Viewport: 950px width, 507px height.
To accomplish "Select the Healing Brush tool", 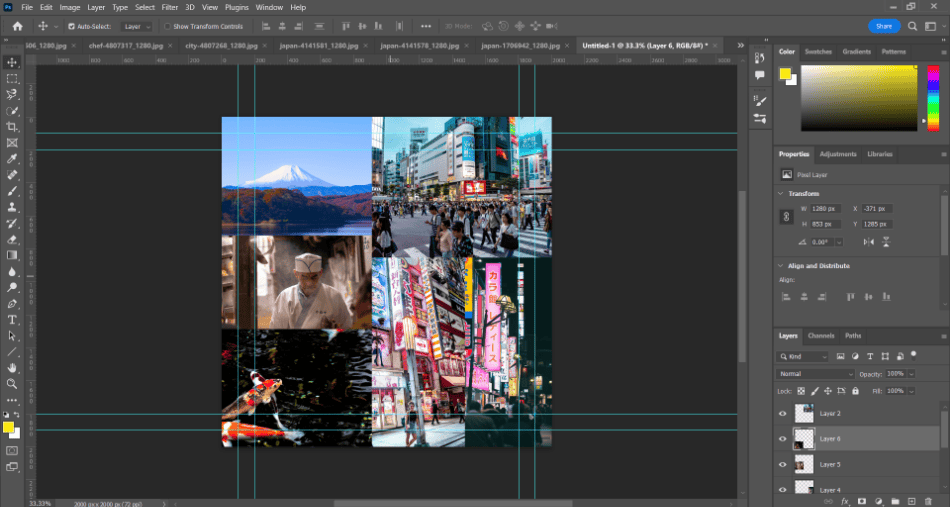I will coord(12,175).
